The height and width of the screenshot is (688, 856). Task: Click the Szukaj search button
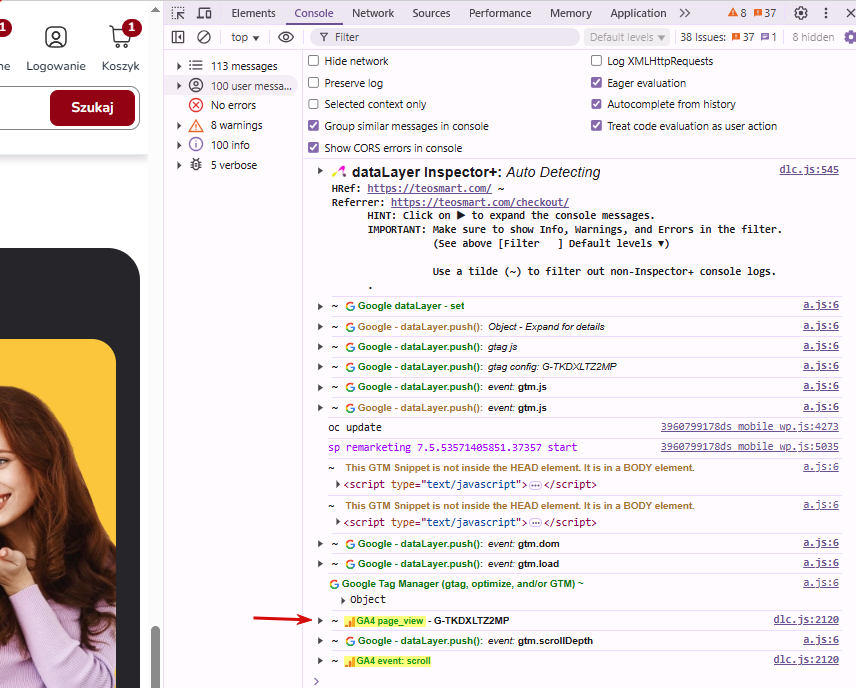click(x=92, y=108)
